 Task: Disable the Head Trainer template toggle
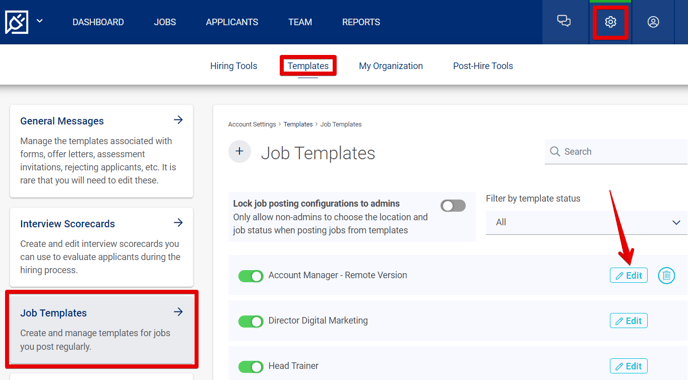tap(251, 366)
